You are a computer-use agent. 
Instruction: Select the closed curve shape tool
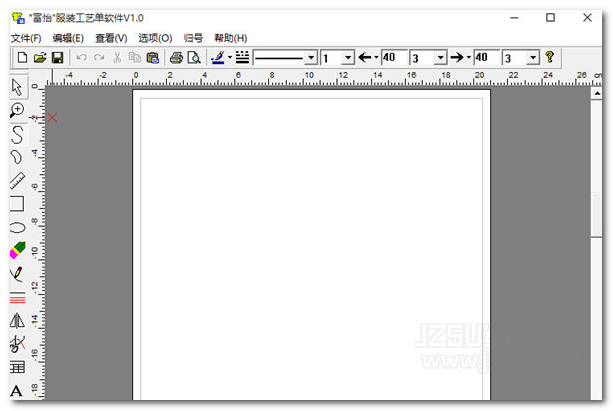pos(16,157)
